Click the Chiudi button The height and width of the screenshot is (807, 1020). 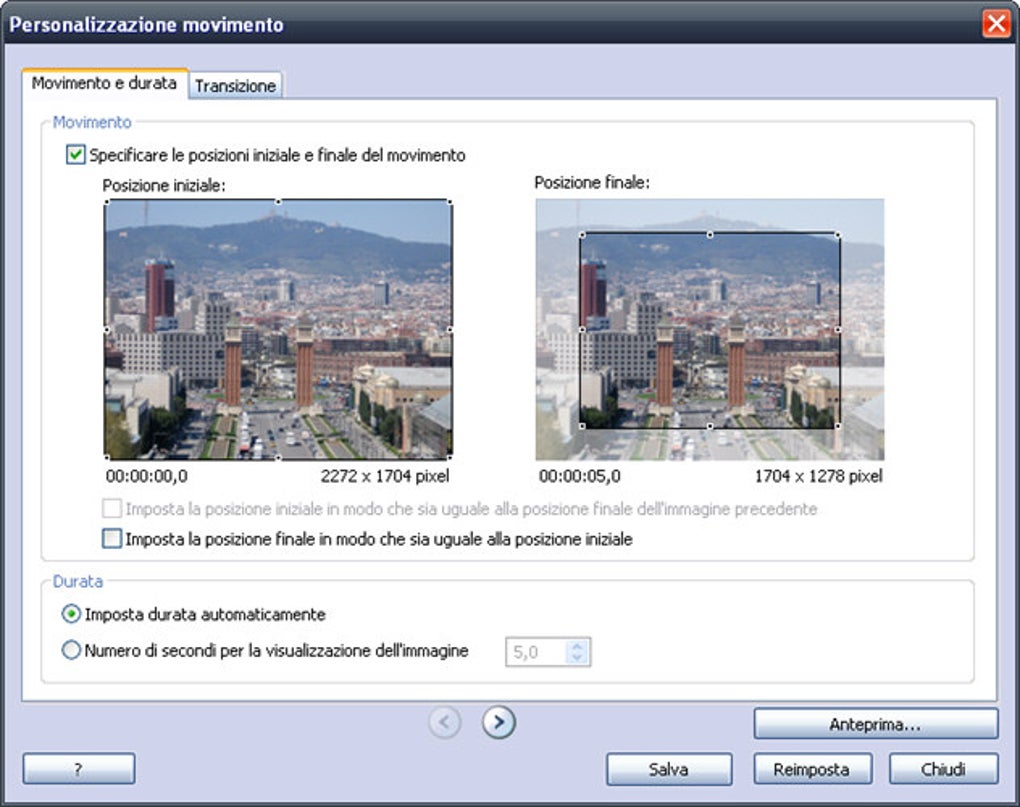943,769
